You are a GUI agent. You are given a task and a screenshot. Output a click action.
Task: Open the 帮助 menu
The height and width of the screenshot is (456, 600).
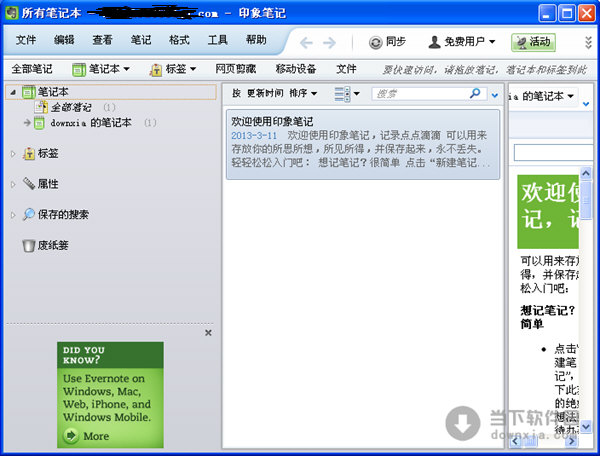click(x=256, y=40)
